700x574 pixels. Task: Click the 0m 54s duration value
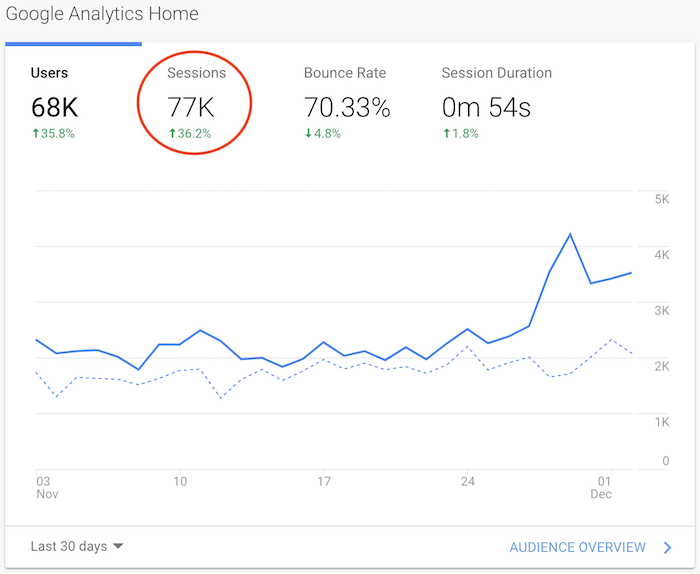pyautogui.click(x=486, y=108)
